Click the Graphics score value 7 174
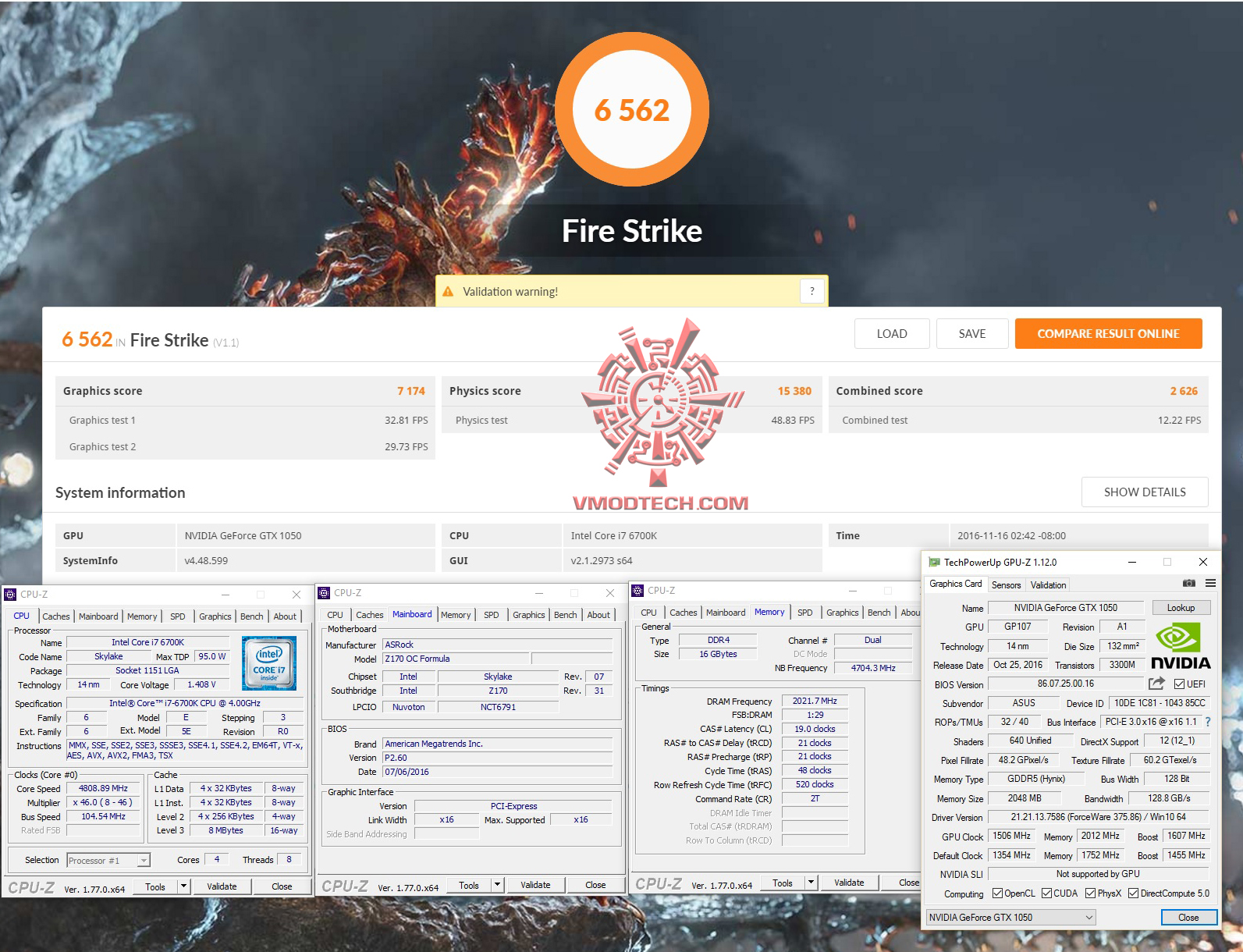The width and height of the screenshot is (1243, 952). (411, 391)
